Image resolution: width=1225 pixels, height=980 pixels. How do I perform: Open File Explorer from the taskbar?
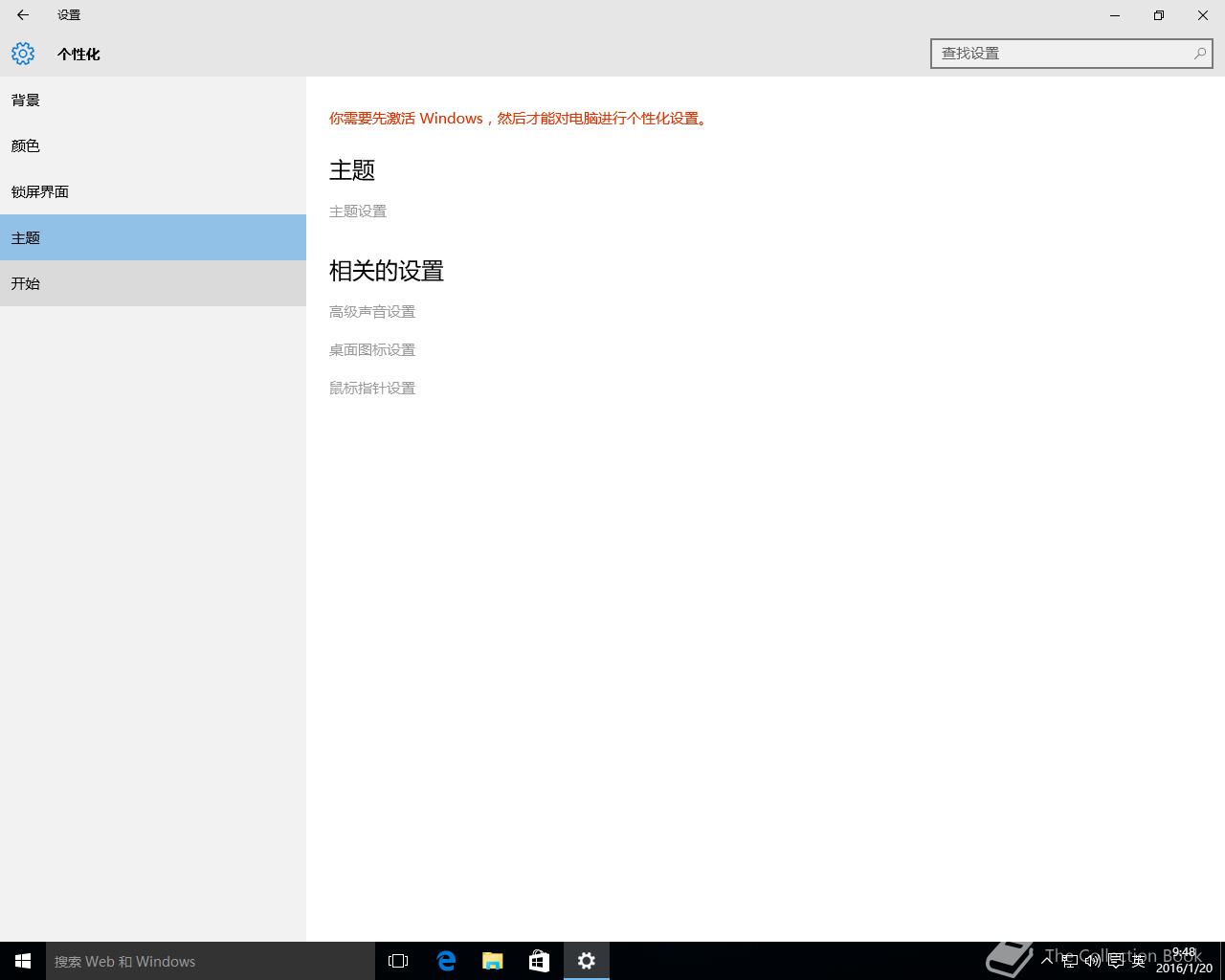(492, 961)
